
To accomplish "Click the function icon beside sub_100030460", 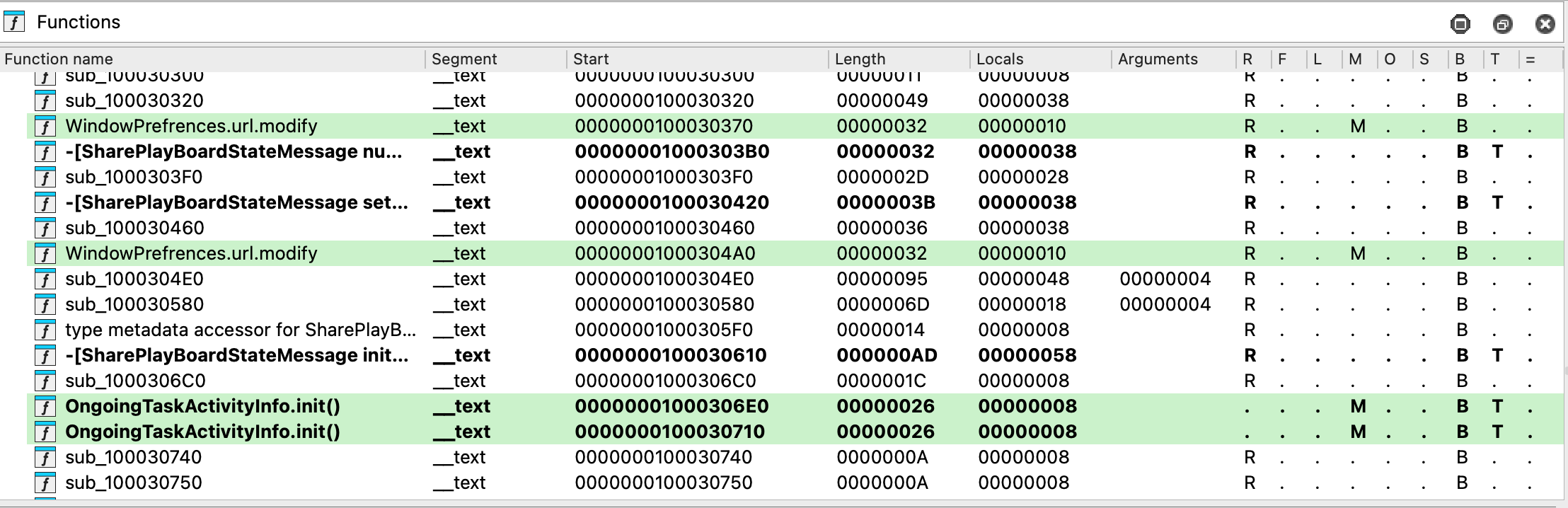I will 45,229.
